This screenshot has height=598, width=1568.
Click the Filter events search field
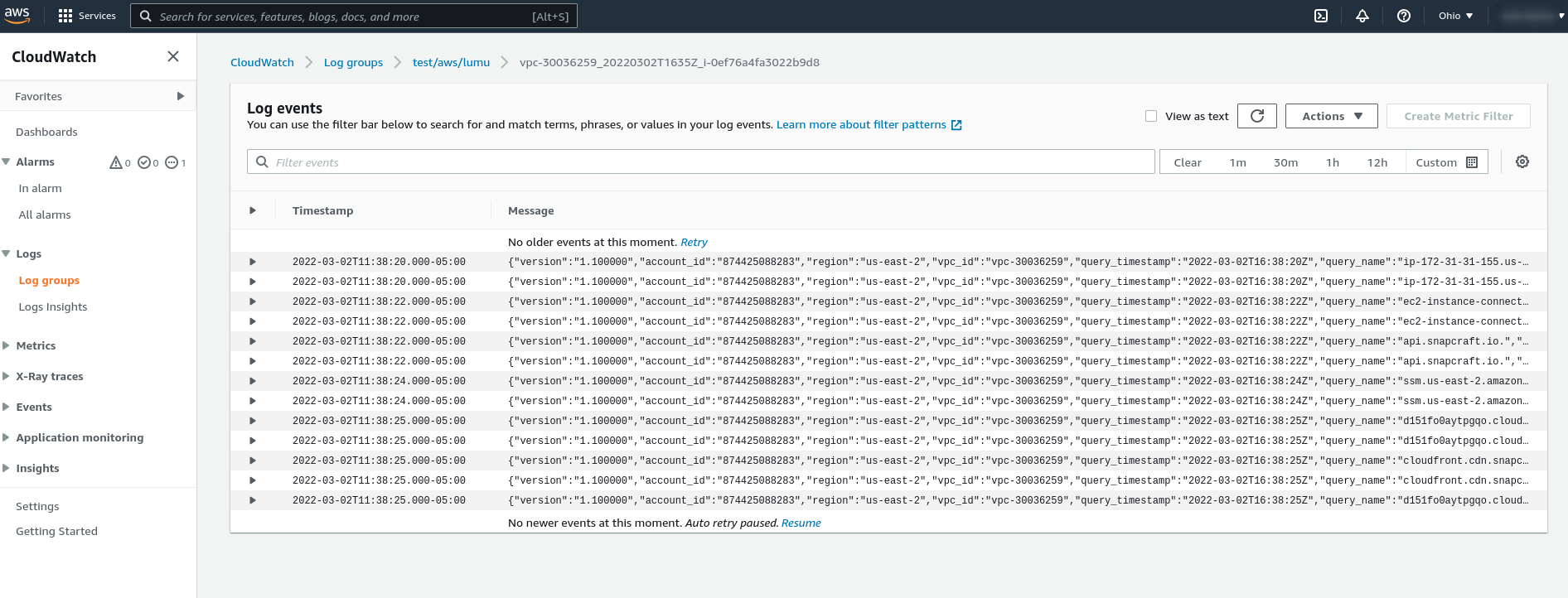tap(700, 162)
